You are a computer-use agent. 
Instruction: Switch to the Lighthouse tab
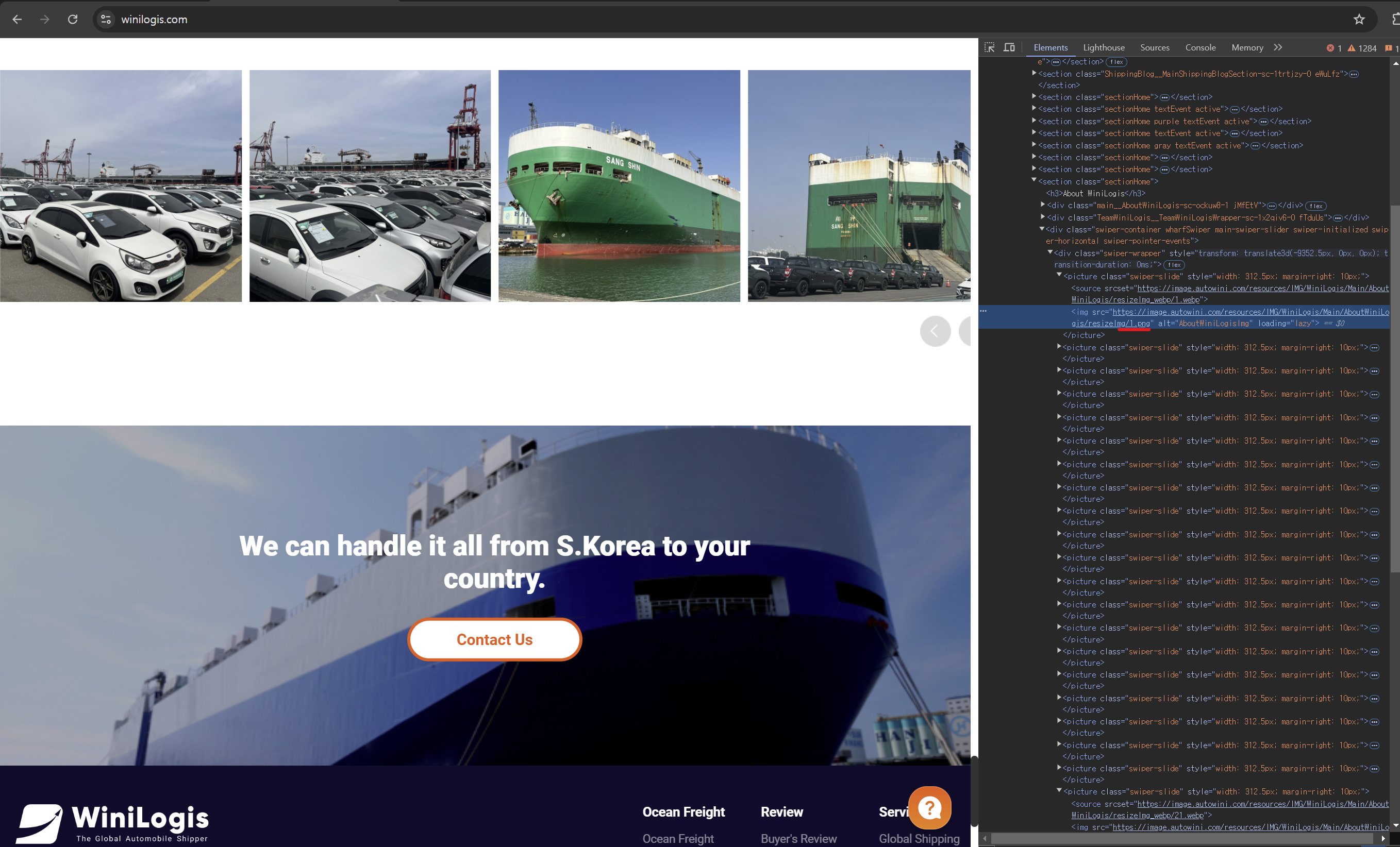(1104, 48)
